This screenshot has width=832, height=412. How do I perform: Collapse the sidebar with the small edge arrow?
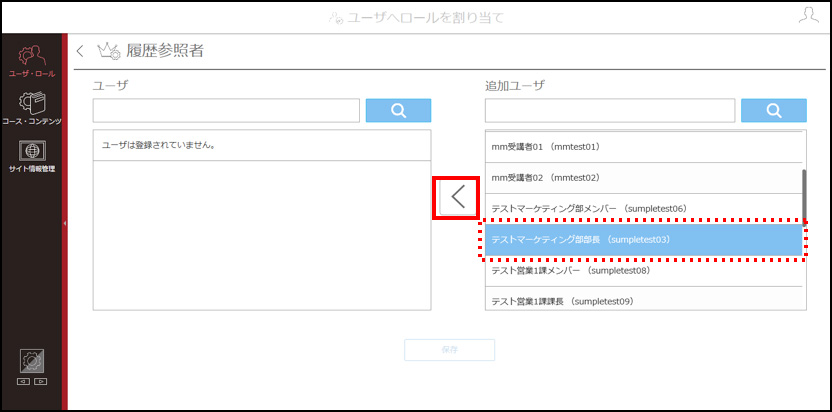point(65,224)
